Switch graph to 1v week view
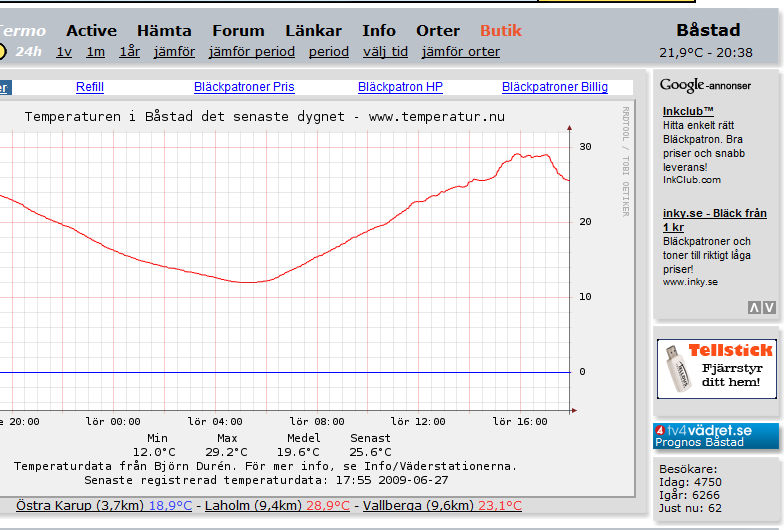Image resolution: width=784 pixels, height=530 pixels. pyautogui.click(x=64, y=52)
